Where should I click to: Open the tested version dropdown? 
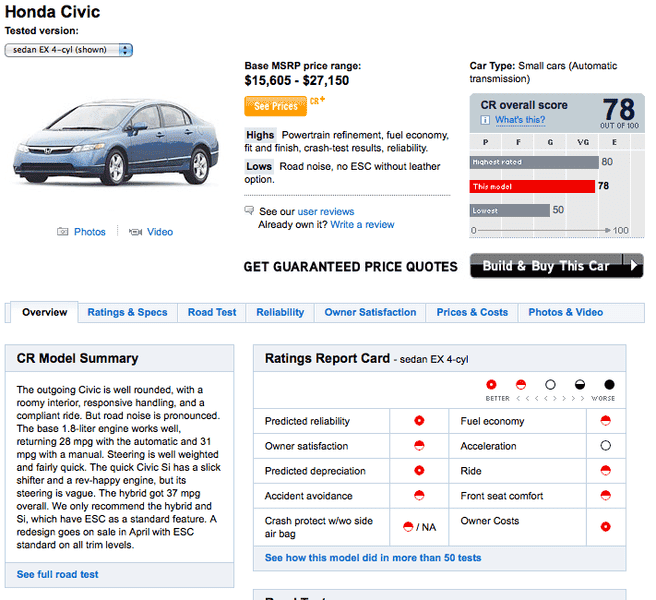[x=69, y=50]
